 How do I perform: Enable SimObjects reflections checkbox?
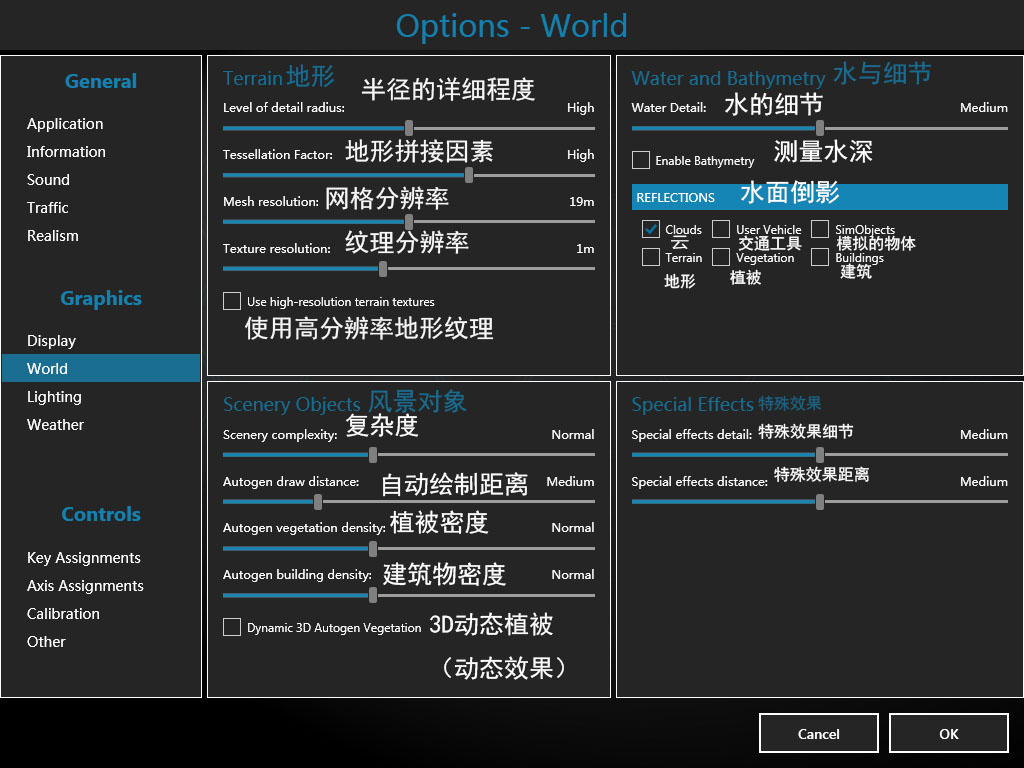click(x=820, y=229)
